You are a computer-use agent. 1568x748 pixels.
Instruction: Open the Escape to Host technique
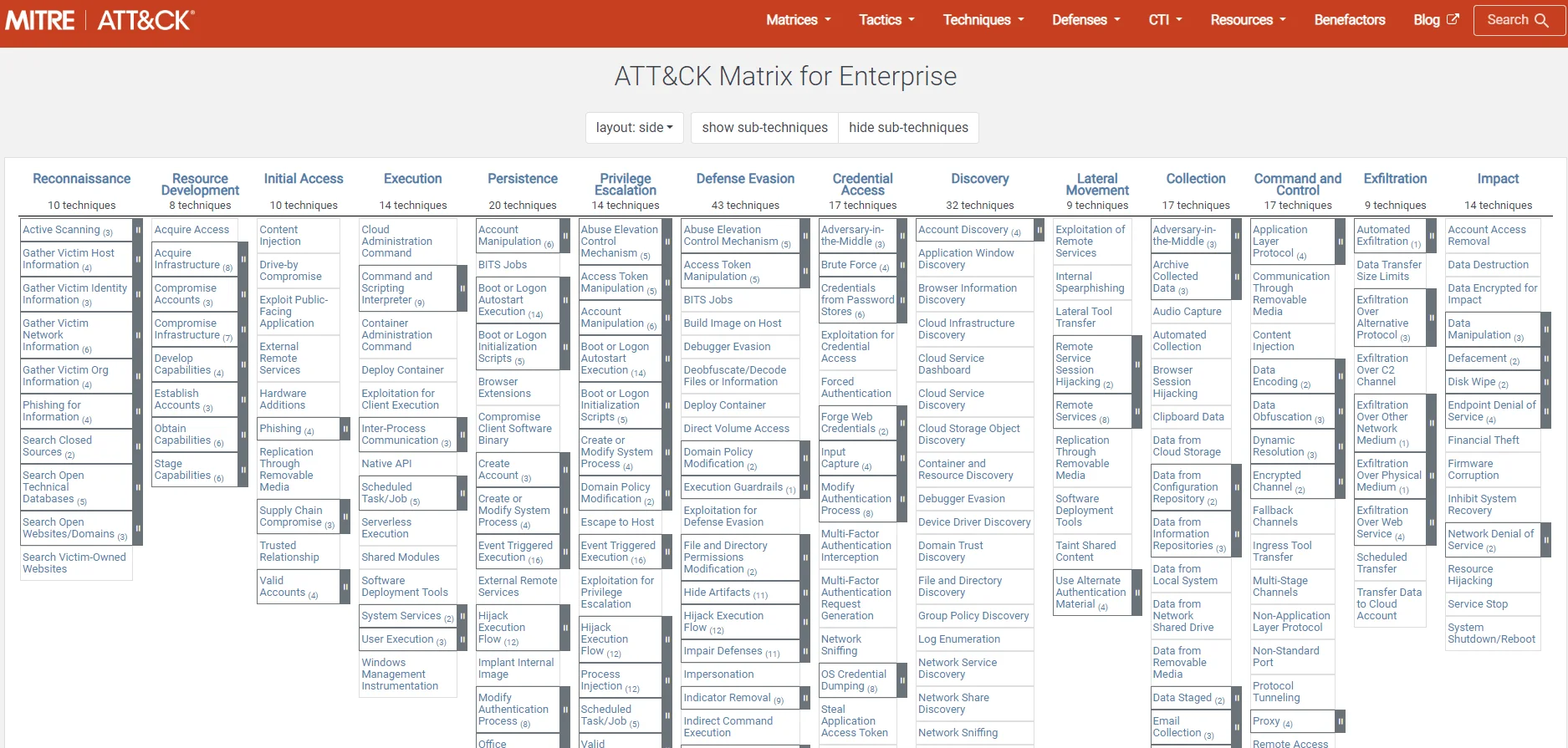point(617,522)
